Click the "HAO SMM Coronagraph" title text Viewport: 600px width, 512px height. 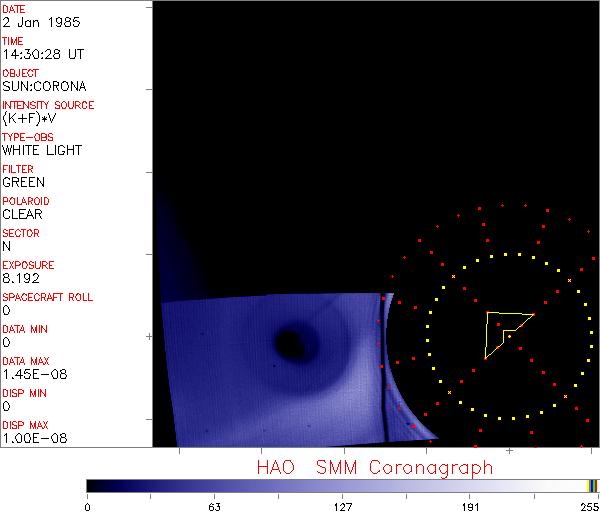(x=375, y=467)
